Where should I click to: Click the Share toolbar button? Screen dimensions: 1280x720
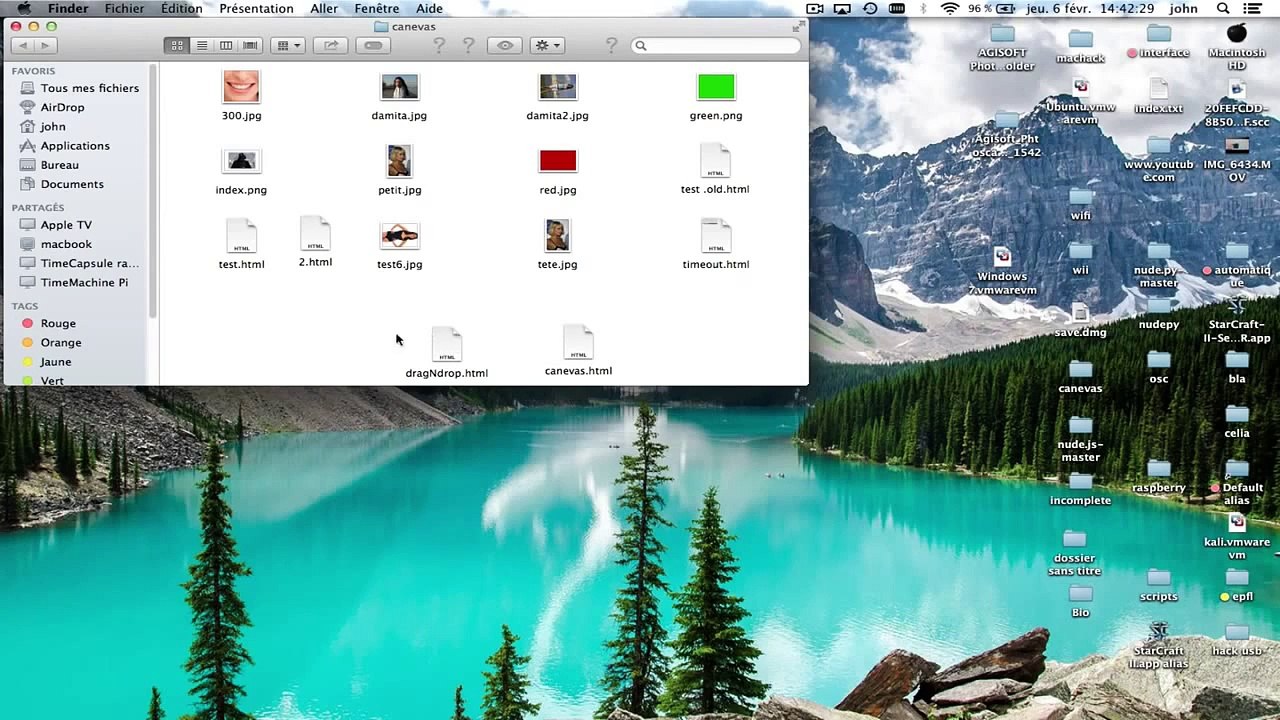click(330, 45)
